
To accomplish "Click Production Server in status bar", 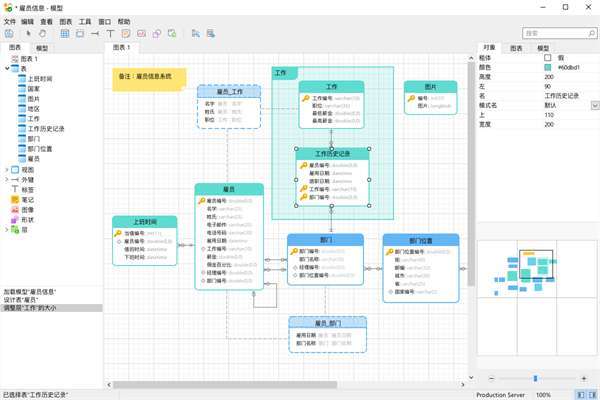I will [500, 395].
